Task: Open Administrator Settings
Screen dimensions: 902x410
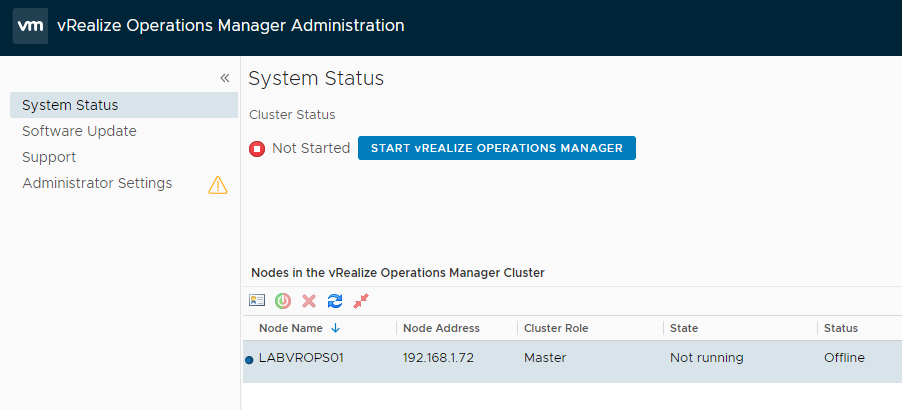Action: click(x=97, y=183)
